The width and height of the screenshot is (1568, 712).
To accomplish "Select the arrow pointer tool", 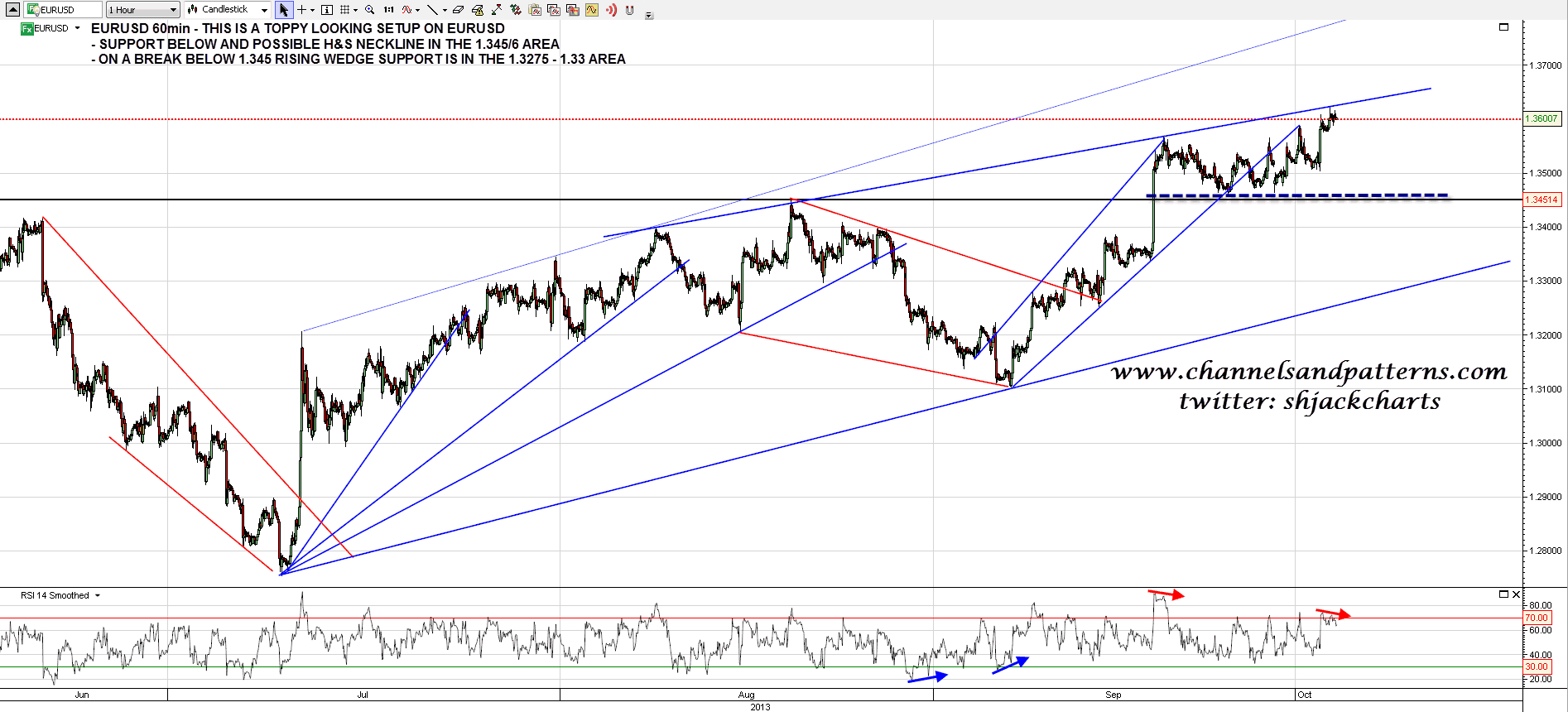I will coord(283,10).
